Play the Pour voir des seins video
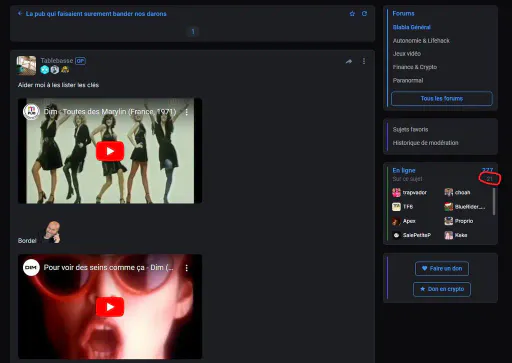Screen dimensions: 512x363 coord(110,307)
